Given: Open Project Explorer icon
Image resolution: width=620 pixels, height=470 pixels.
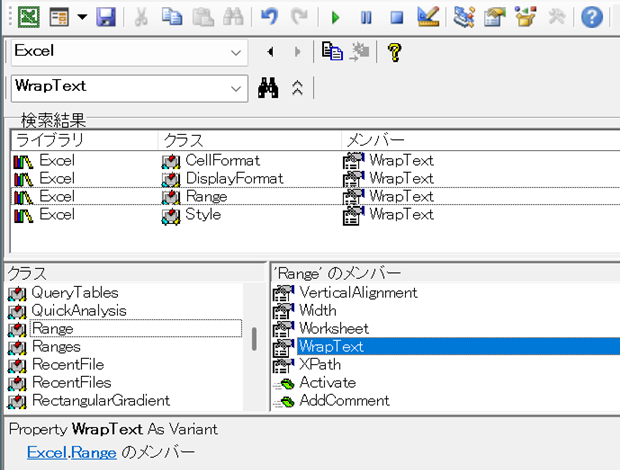Looking at the screenshot, I should tap(463, 17).
